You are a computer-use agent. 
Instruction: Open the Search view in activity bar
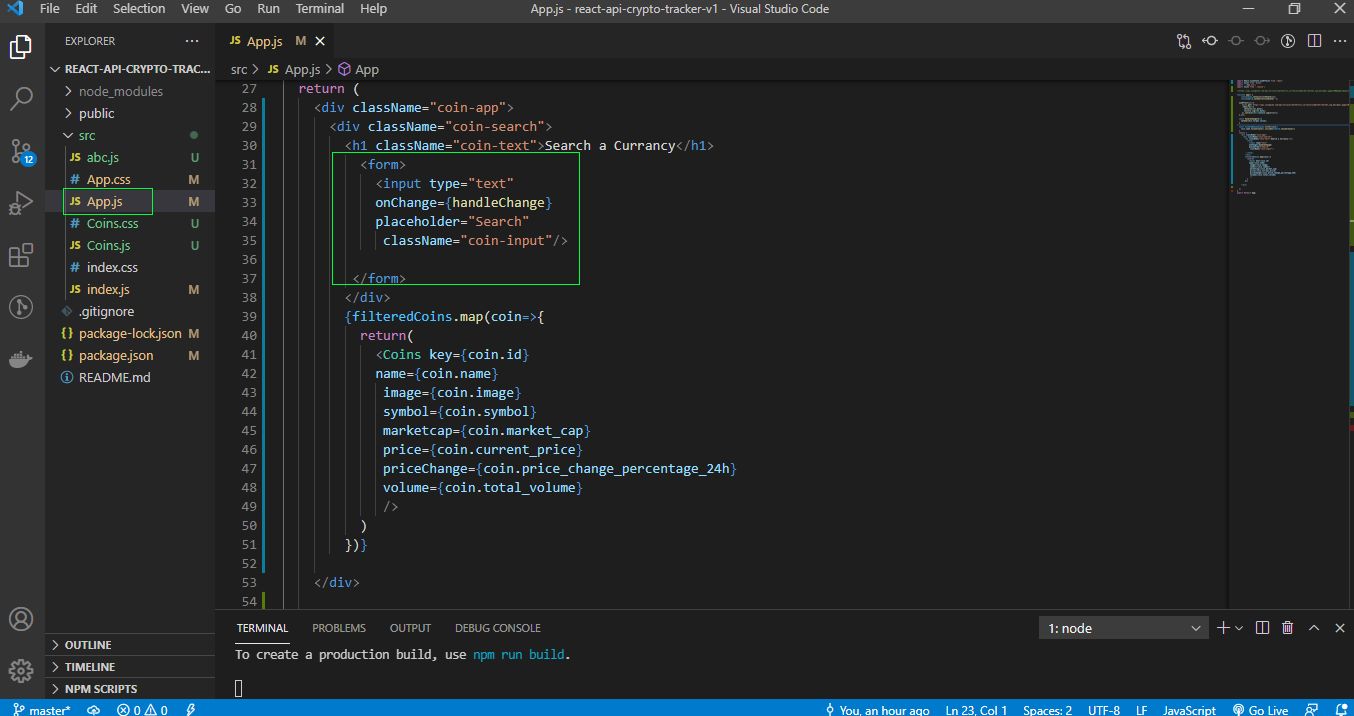[21, 98]
